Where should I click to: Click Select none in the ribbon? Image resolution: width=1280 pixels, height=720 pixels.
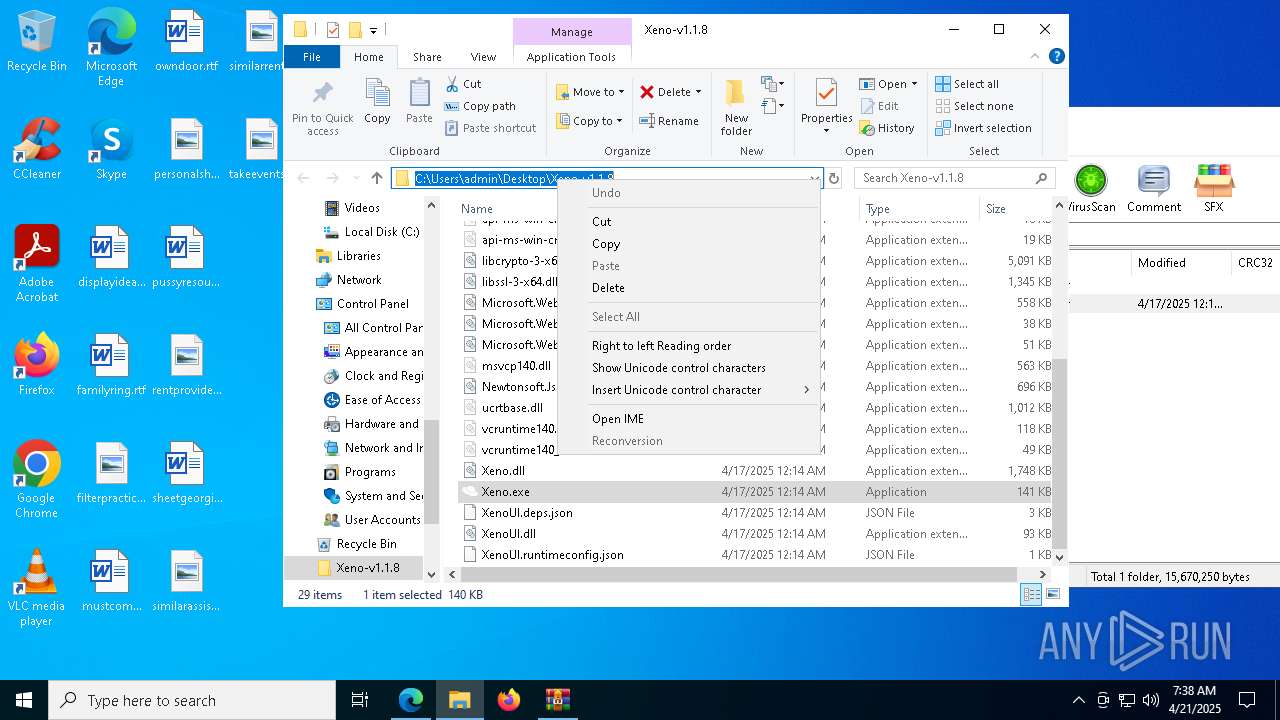974,106
